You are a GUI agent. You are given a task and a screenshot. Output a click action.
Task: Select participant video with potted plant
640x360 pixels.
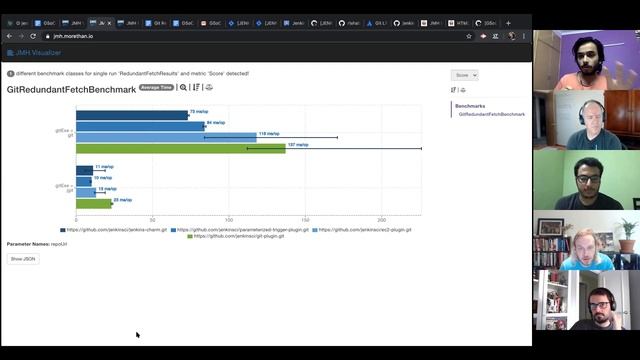tap(586, 240)
